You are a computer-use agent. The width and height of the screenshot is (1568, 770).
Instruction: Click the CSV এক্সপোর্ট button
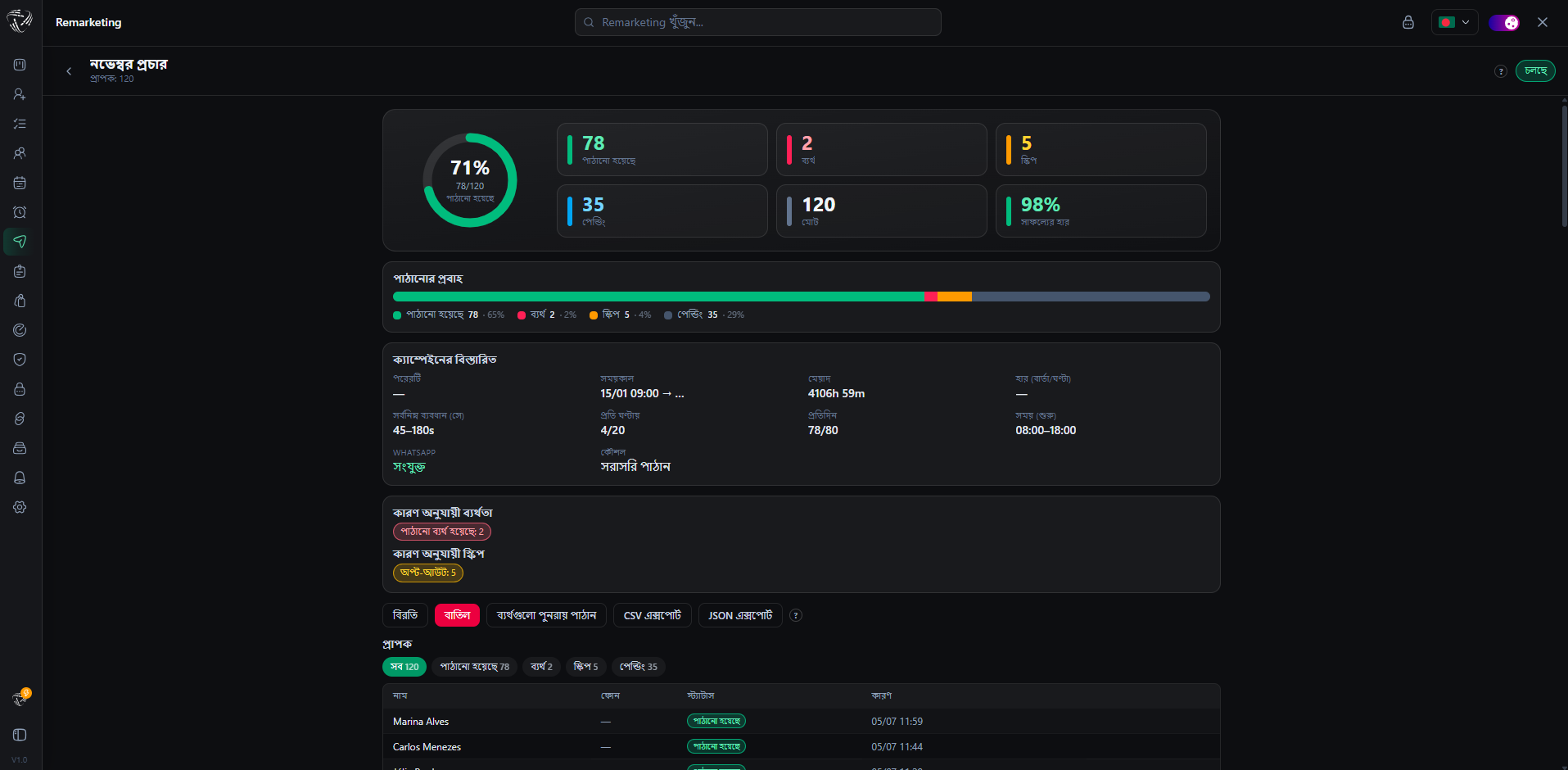tap(653, 615)
